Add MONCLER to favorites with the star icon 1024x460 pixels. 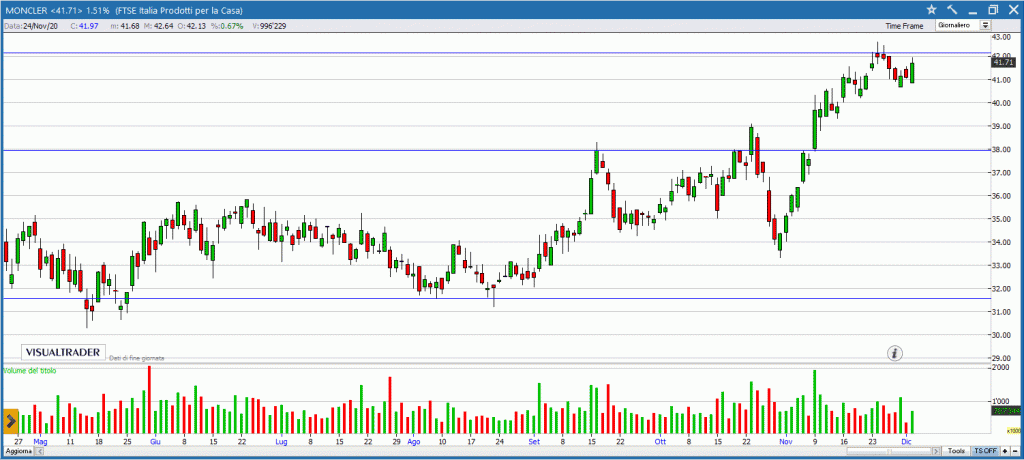click(931, 9)
